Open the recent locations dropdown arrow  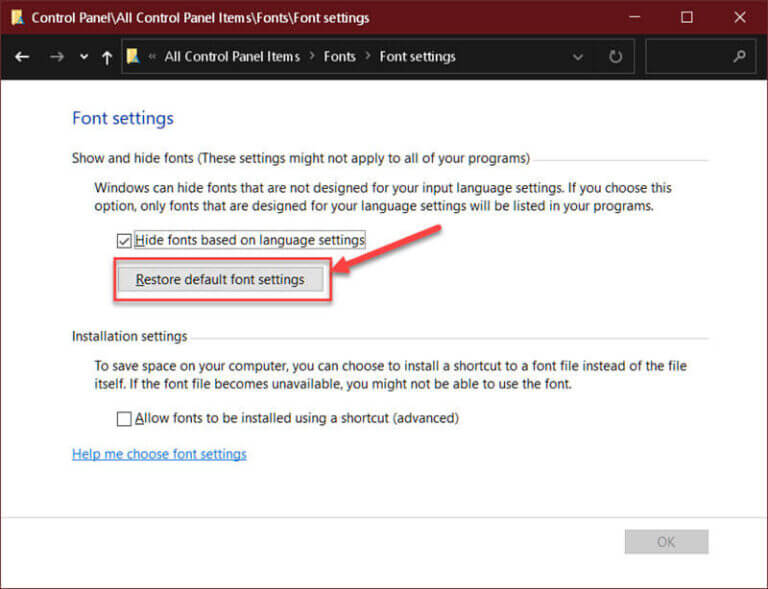tap(84, 57)
